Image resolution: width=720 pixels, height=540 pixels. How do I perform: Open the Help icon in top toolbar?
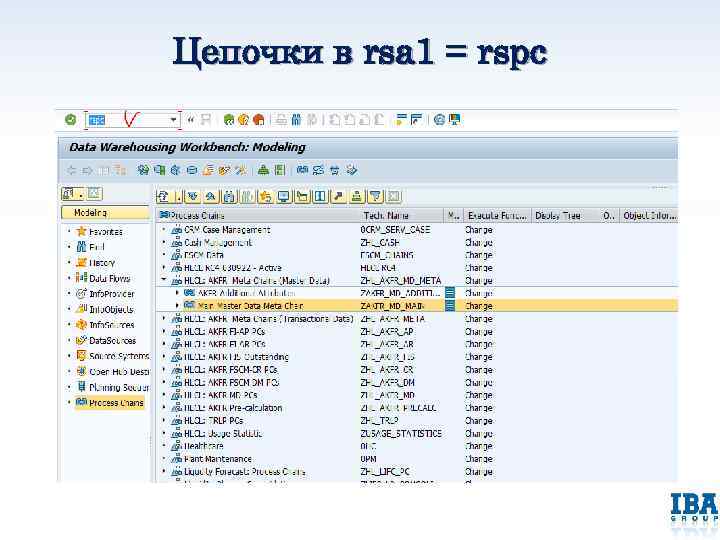pos(439,120)
